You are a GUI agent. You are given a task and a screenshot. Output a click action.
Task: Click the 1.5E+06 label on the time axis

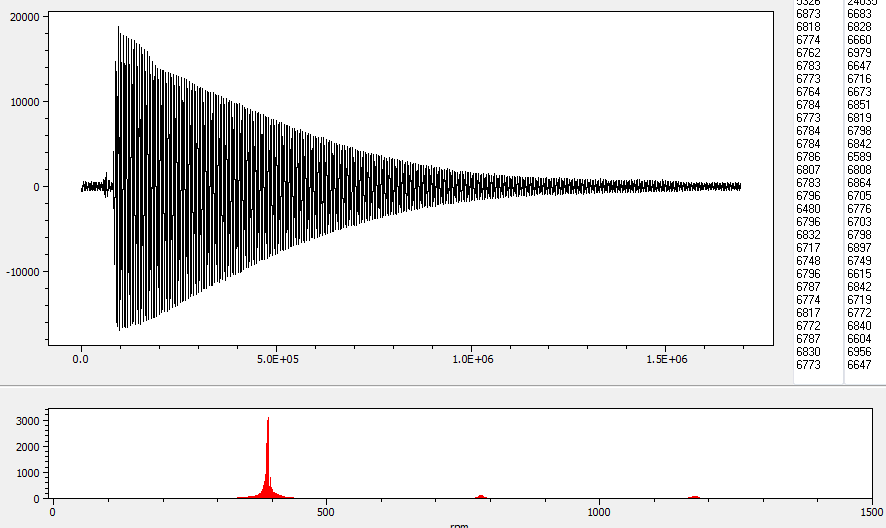(667, 359)
